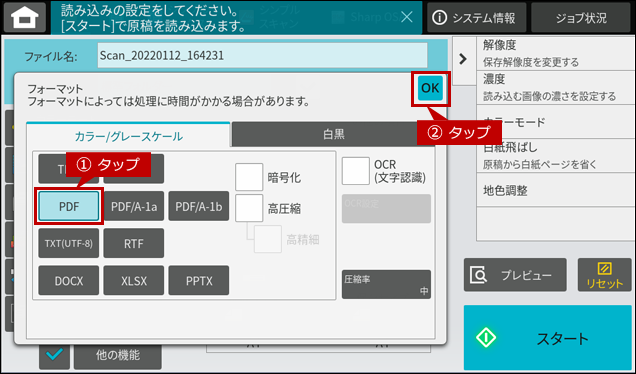Select PDF format
Screen dimensions: 636x374
tap(69, 206)
